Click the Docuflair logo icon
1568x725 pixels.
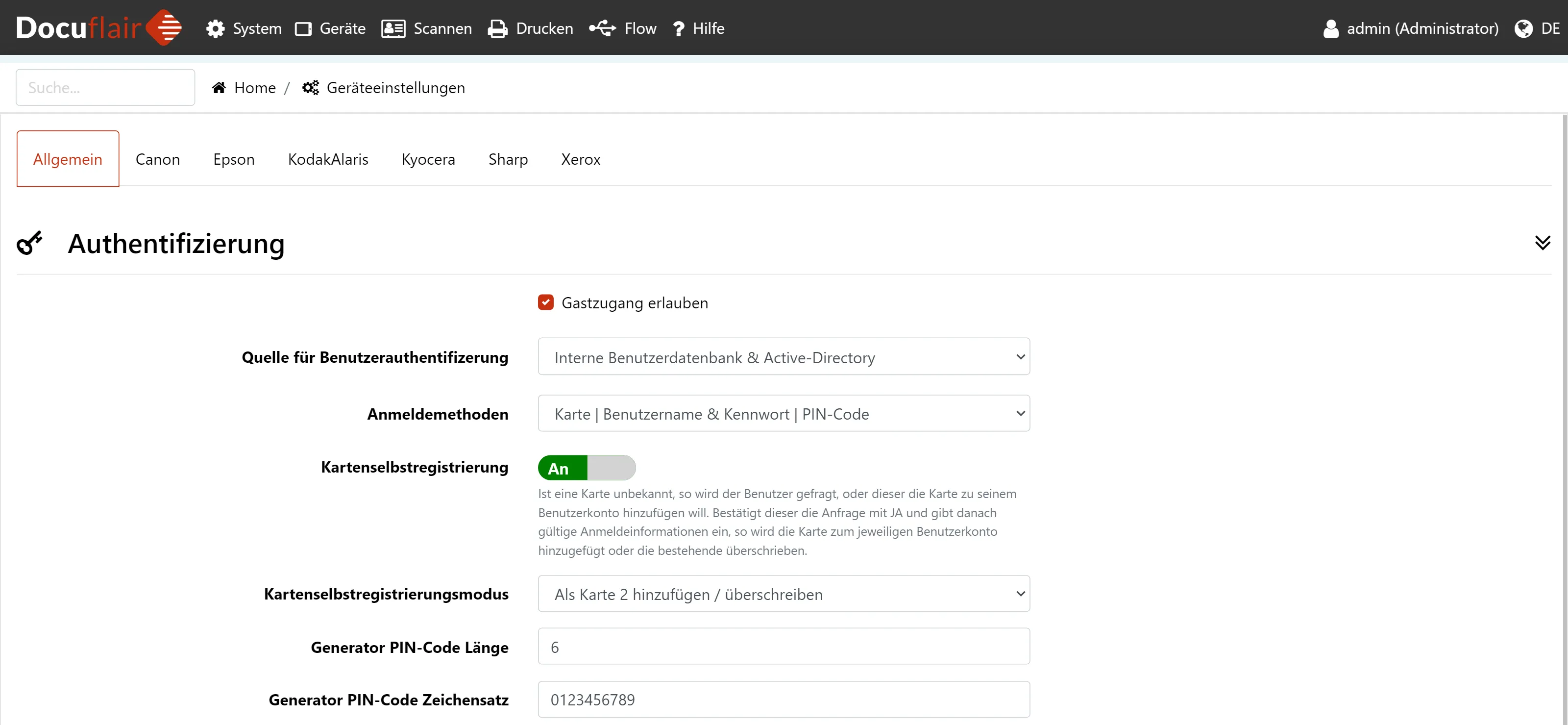click(164, 27)
